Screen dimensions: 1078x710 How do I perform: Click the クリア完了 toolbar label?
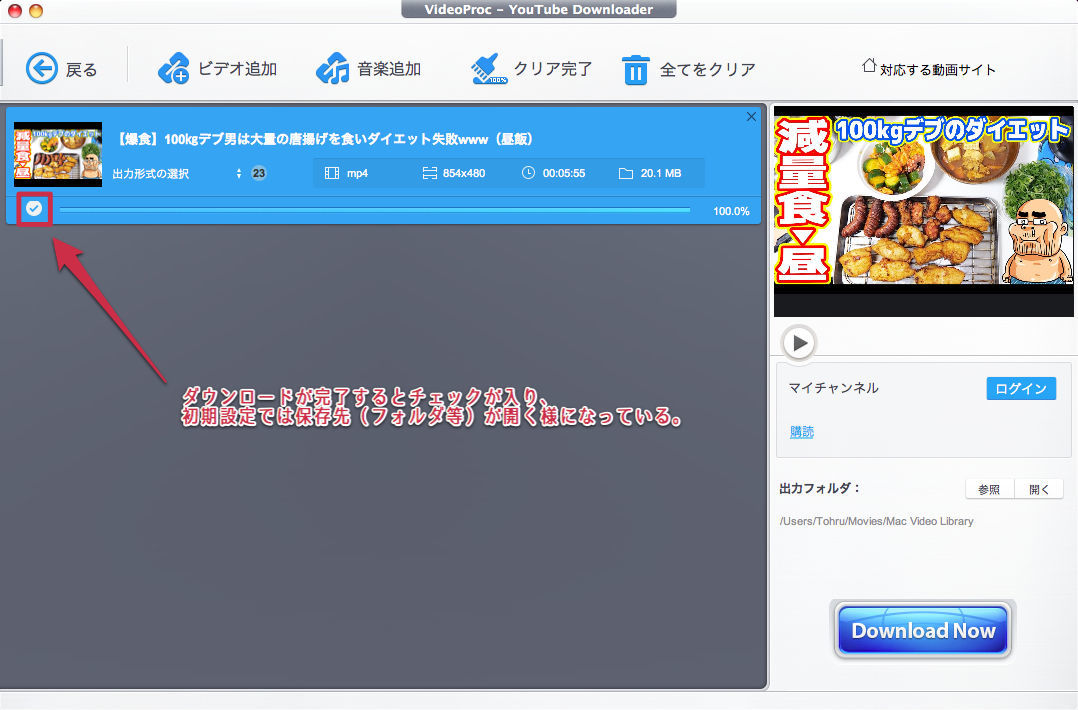(553, 69)
